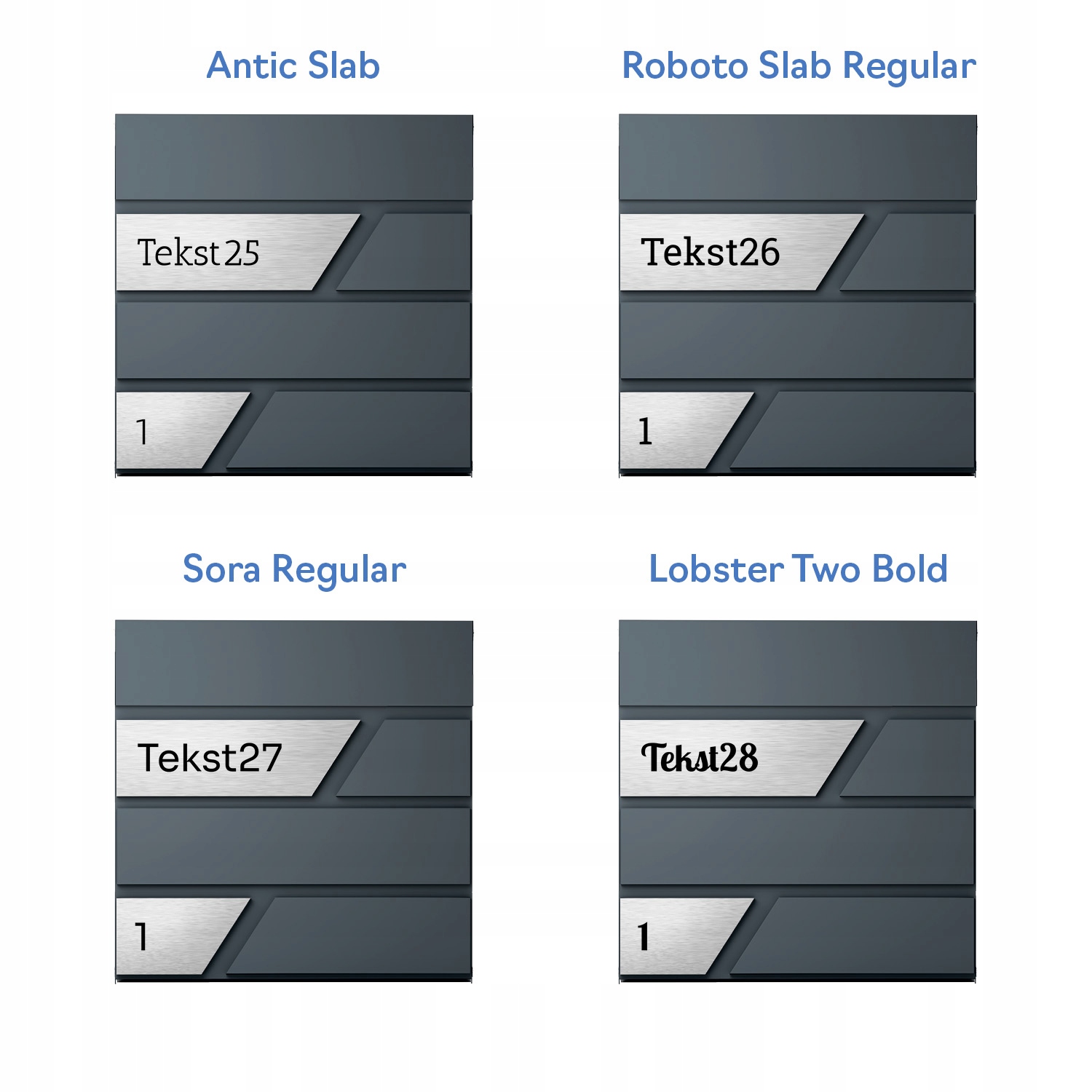Choose middle panel of Lobster Two mailbox

tap(798, 846)
